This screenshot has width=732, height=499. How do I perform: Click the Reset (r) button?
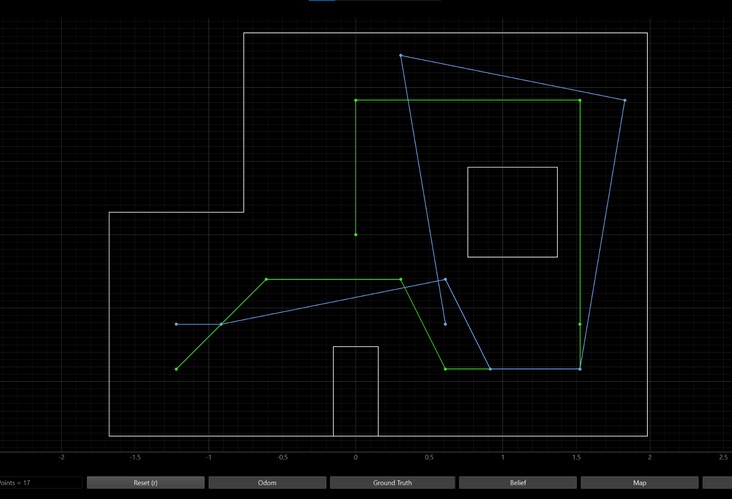point(145,483)
